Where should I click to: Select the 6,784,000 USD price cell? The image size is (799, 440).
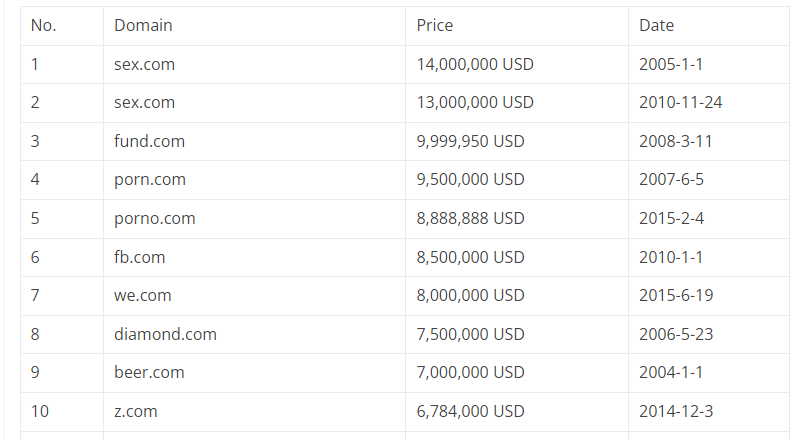point(470,411)
